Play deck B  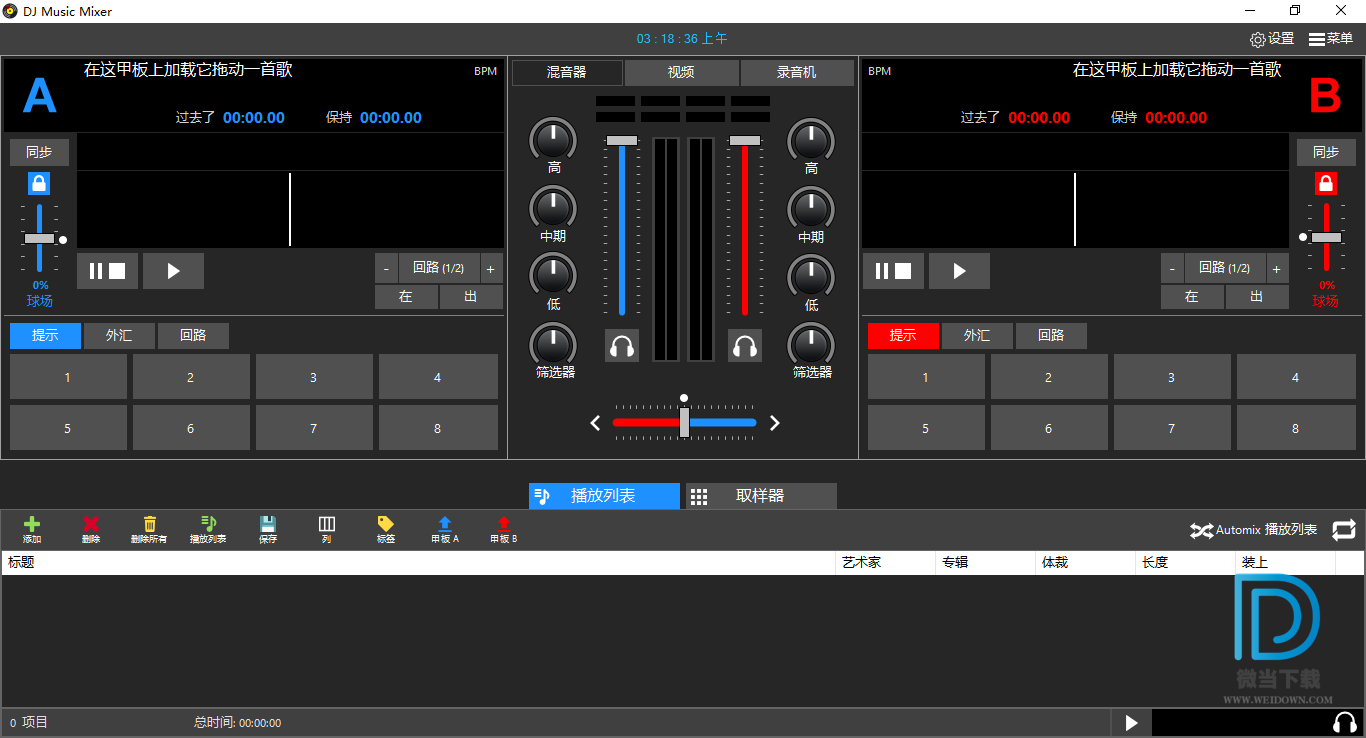pyautogui.click(x=959, y=271)
